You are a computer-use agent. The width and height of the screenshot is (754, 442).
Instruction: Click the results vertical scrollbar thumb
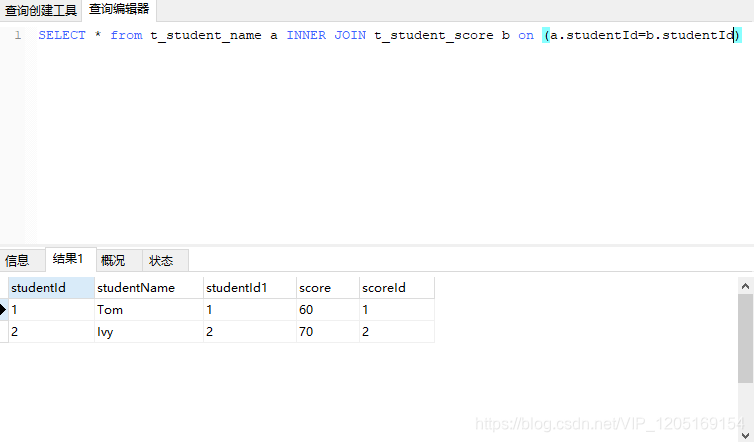tap(745, 339)
